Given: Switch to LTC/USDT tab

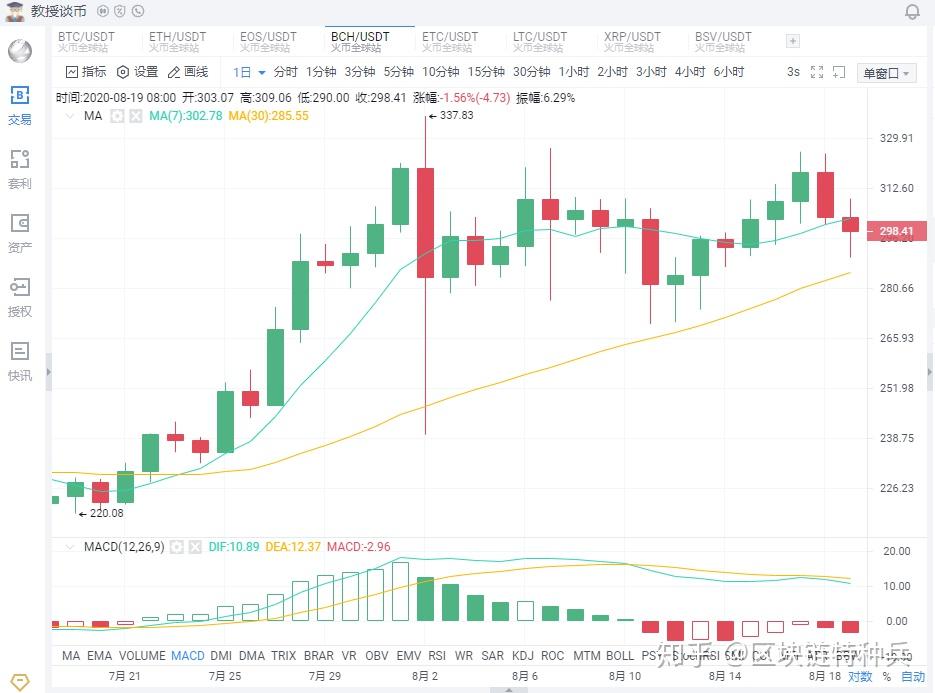Looking at the screenshot, I should [x=540, y=42].
